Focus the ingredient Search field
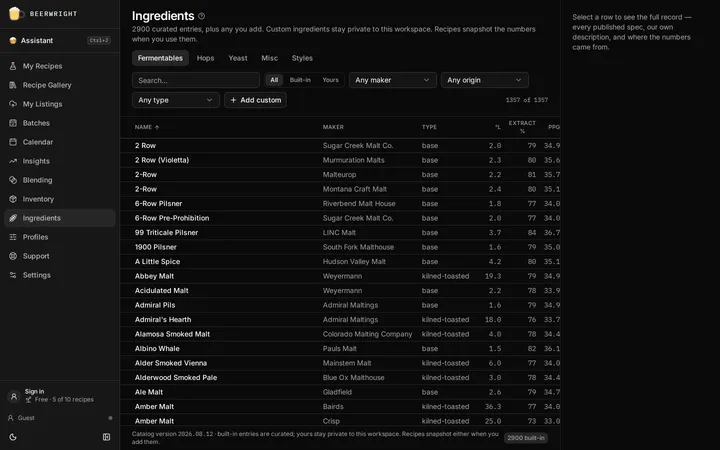This screenshot has height=450, width=720. (x=196, y=80)
